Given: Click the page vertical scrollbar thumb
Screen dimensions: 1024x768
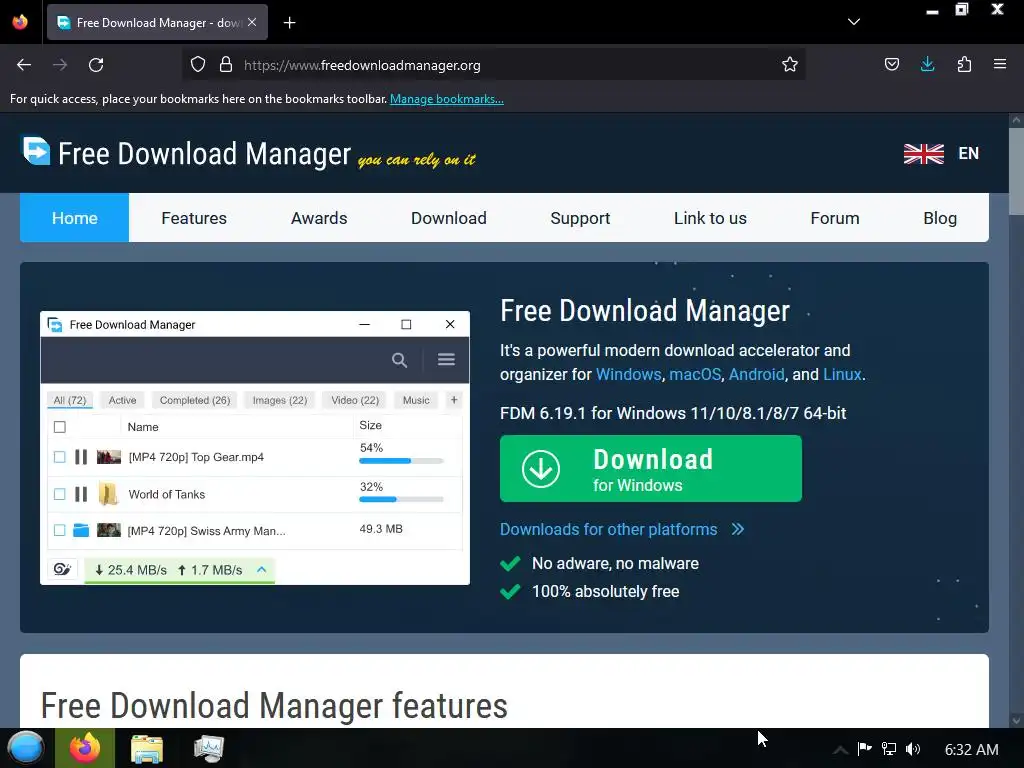Looking at the screenshot, I should point(1016,171).
